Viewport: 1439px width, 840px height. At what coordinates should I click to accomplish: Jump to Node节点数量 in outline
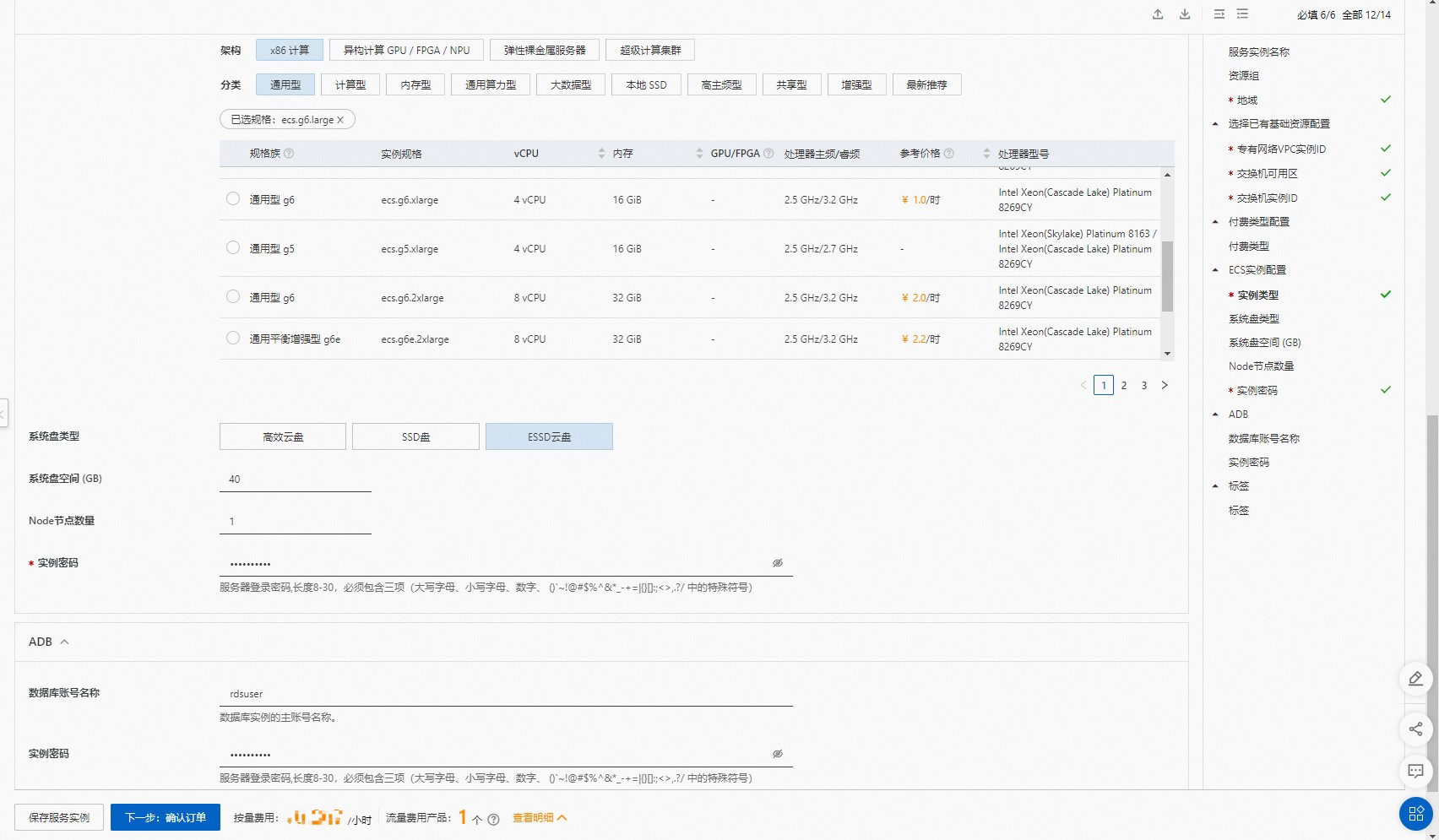click(1261, 366)
